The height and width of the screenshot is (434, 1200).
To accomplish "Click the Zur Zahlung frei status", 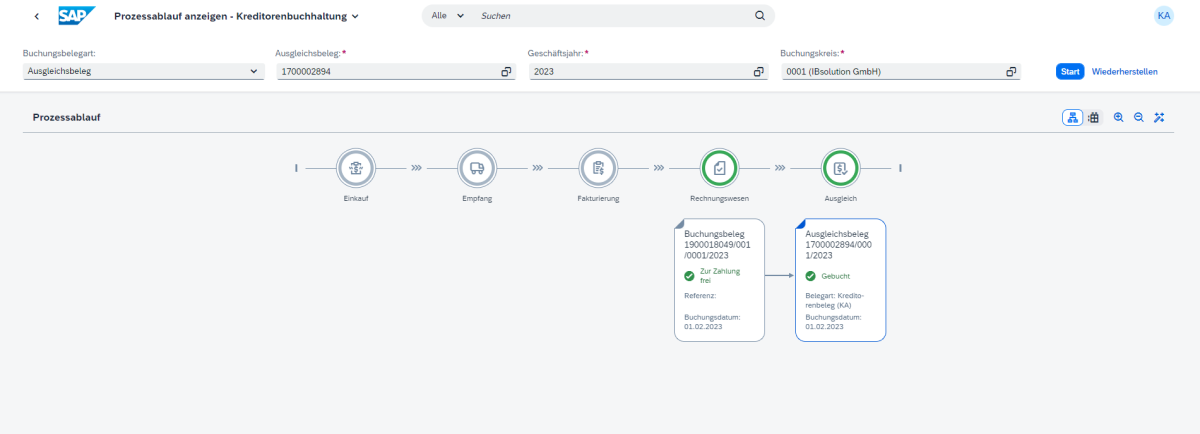I will (718, 277).
